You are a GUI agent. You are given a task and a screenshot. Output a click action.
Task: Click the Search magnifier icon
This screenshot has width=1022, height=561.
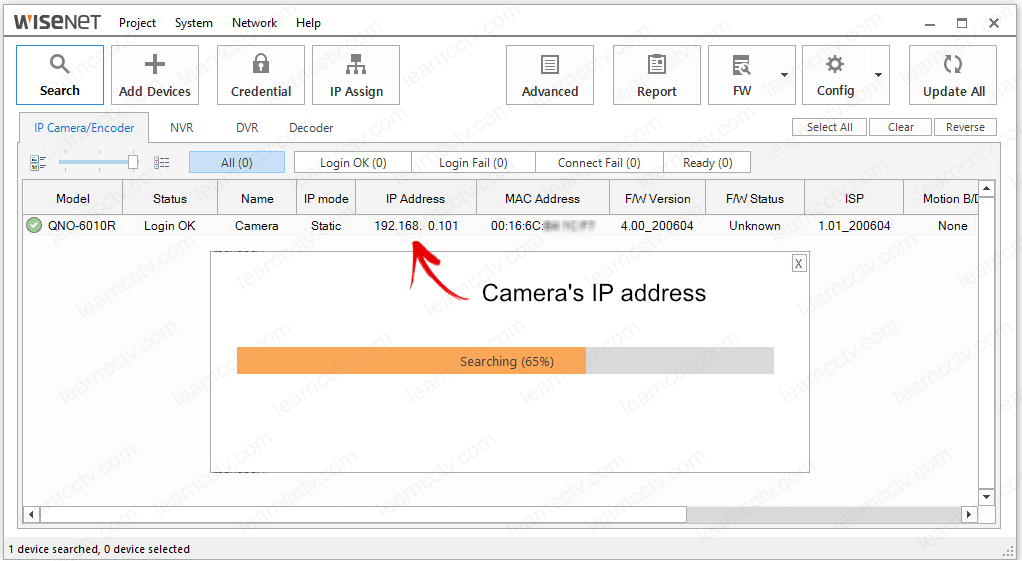click(59, 65)
